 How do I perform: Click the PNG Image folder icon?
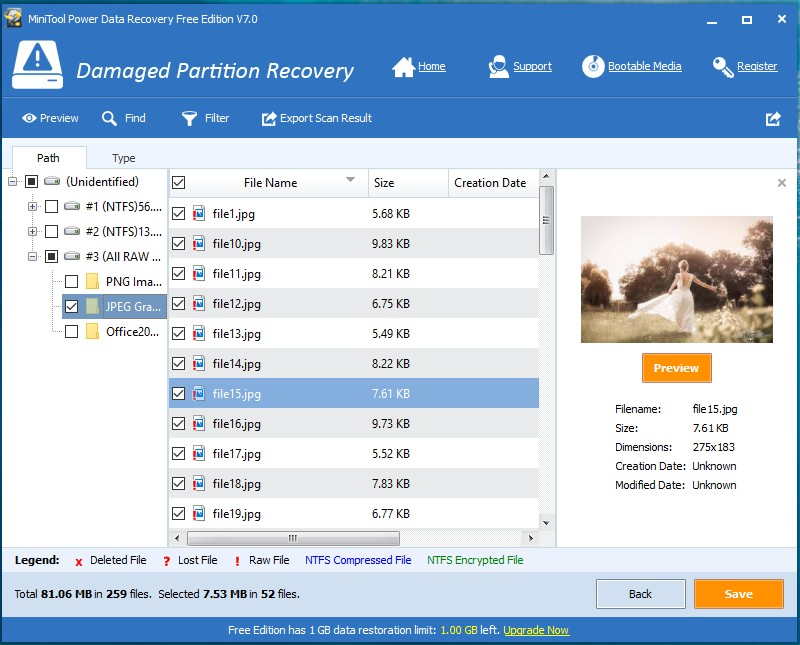click(x=92, y=281)
